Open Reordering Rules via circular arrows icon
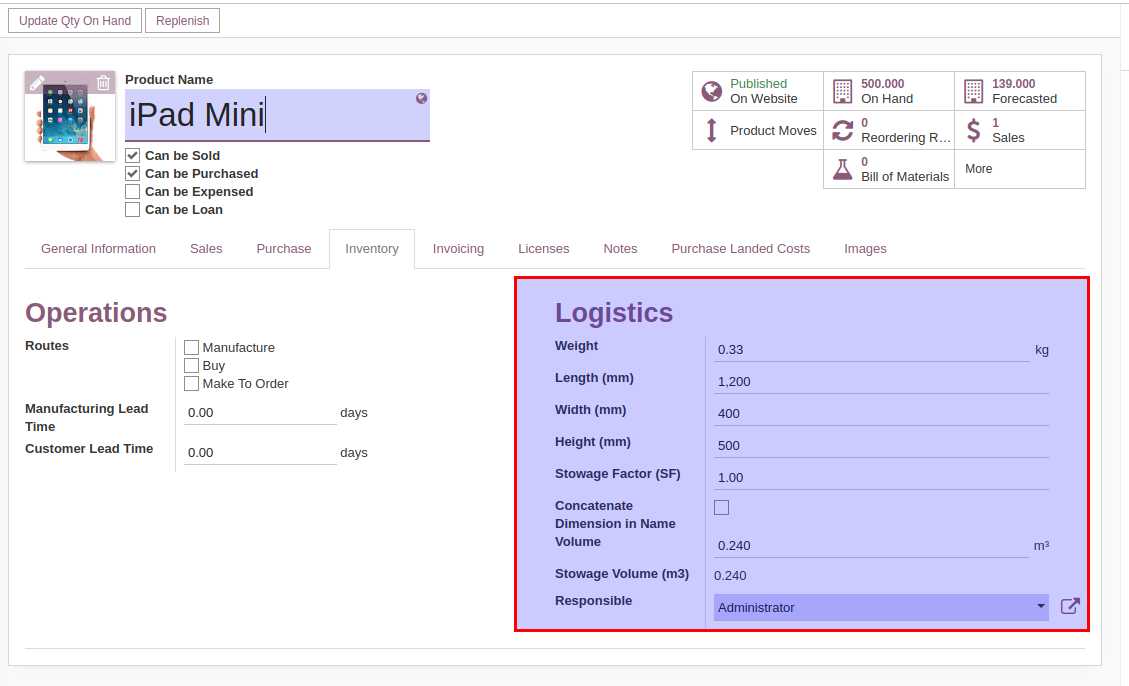Image resolution: width=1129 pixels, height=686 pixels. pos(843,130)
